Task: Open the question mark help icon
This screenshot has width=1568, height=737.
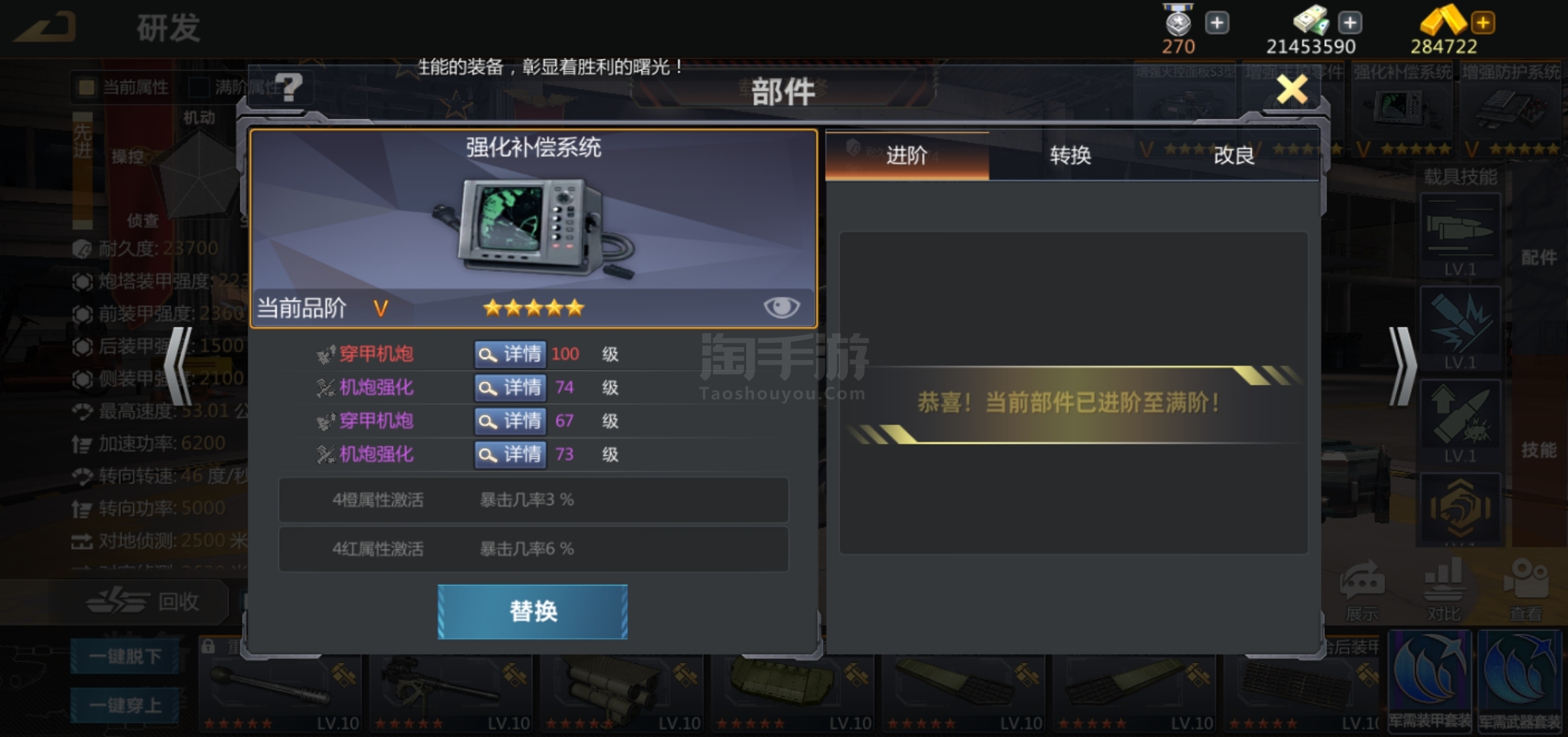Action: [289, 86]
